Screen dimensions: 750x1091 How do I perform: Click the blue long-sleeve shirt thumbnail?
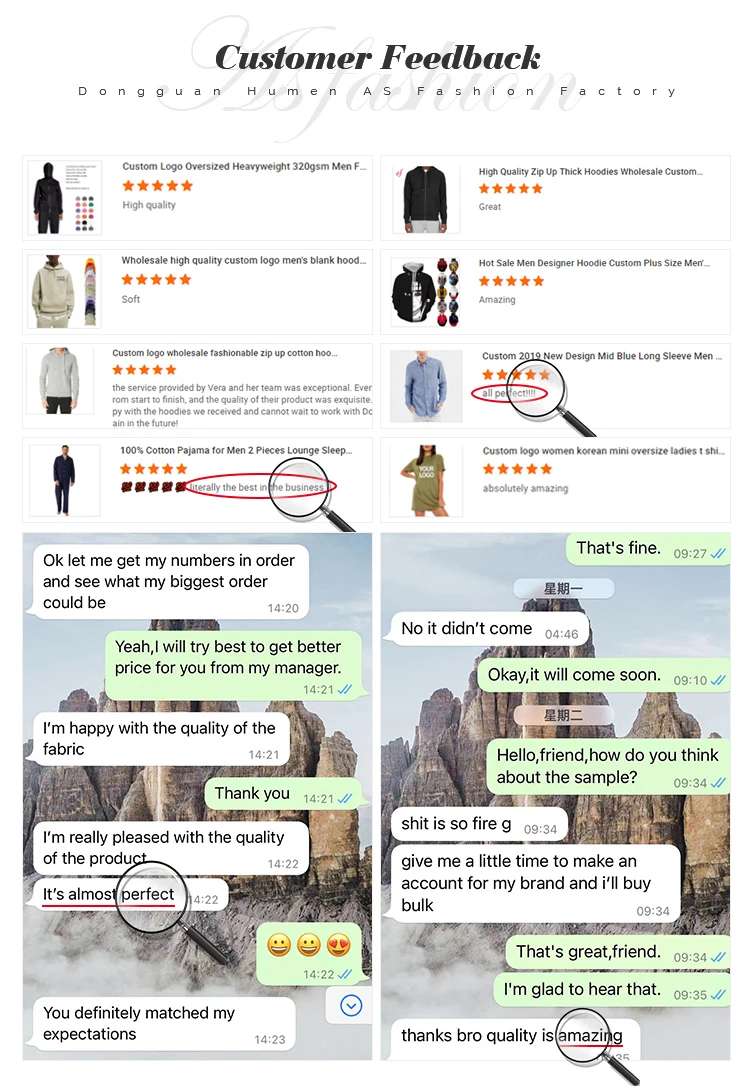tap(426, 386)
